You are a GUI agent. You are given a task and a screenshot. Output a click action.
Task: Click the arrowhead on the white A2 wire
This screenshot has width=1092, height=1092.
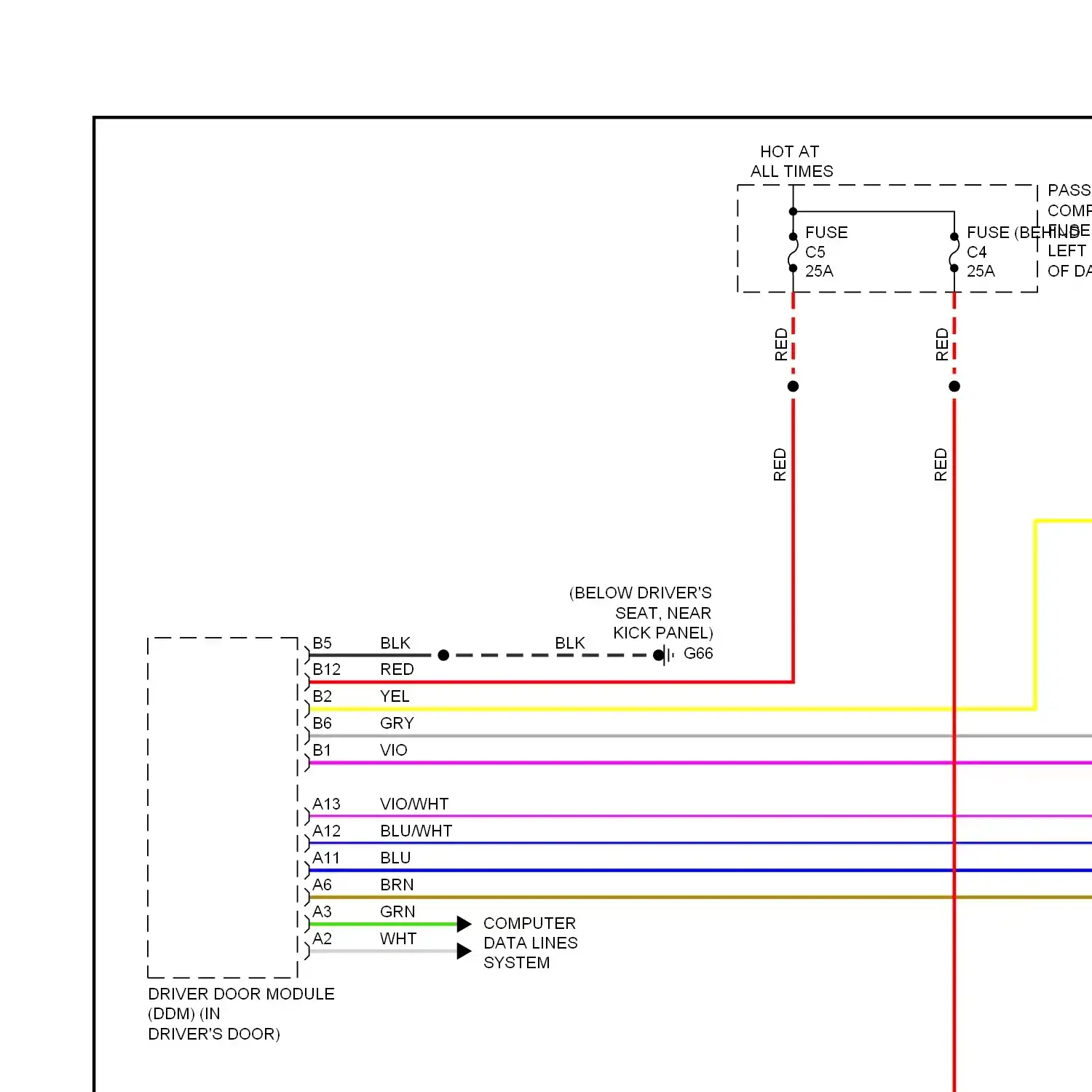[464, 951]
